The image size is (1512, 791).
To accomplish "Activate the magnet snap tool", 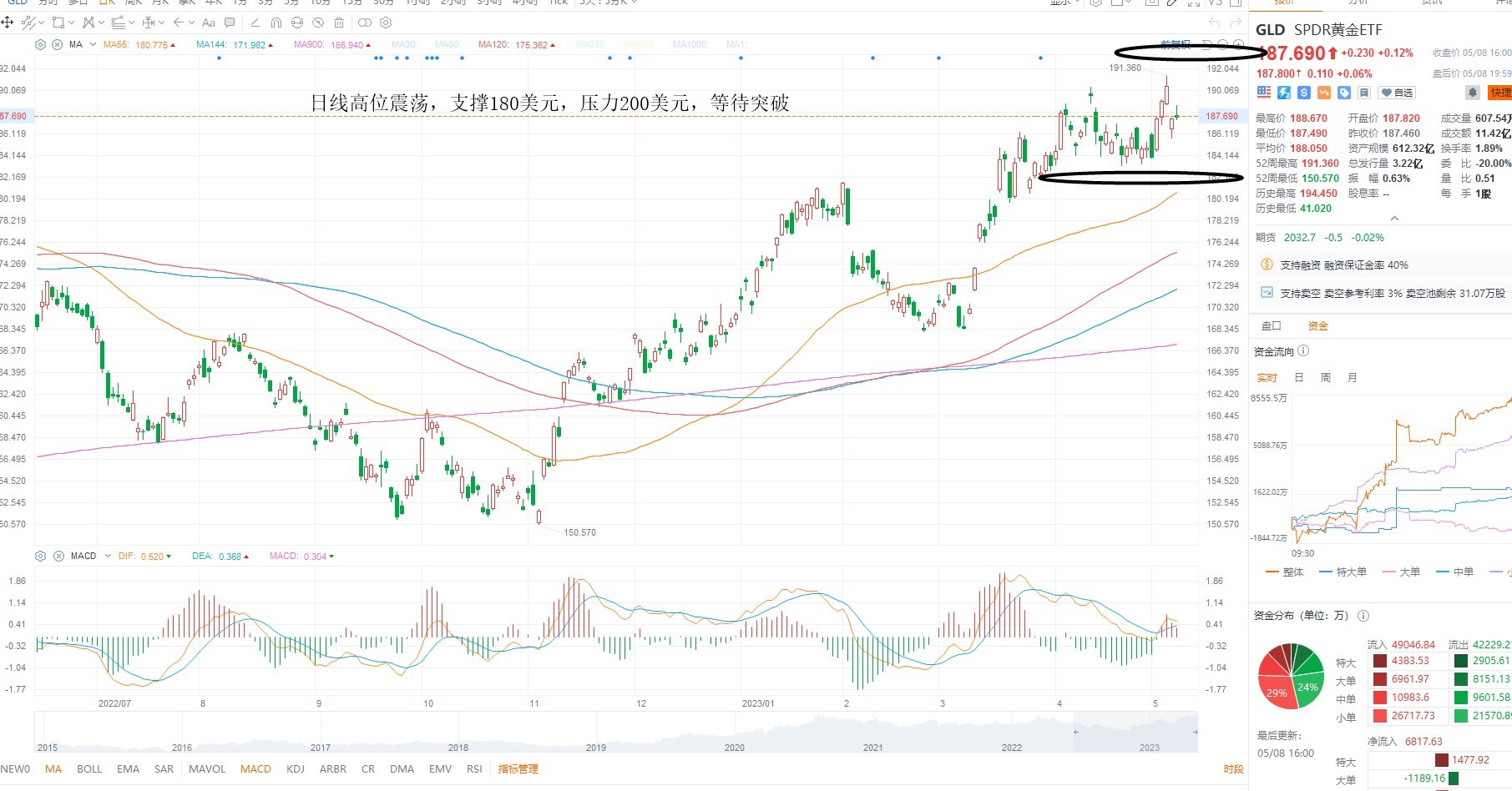I will click(x=276, y=23).
